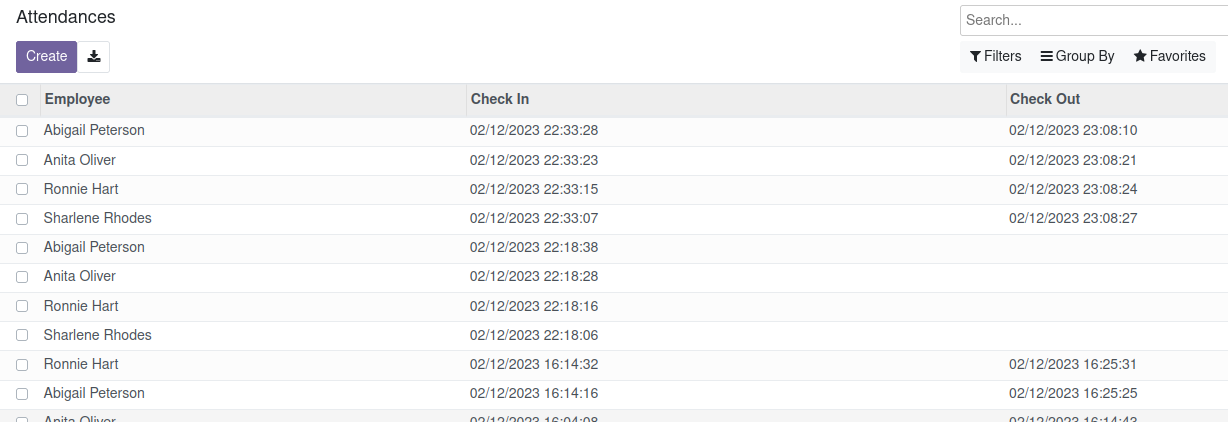Screen dimensions: 1228x422
Task: Open the Filters dropdown
Action: pos(996,57)
